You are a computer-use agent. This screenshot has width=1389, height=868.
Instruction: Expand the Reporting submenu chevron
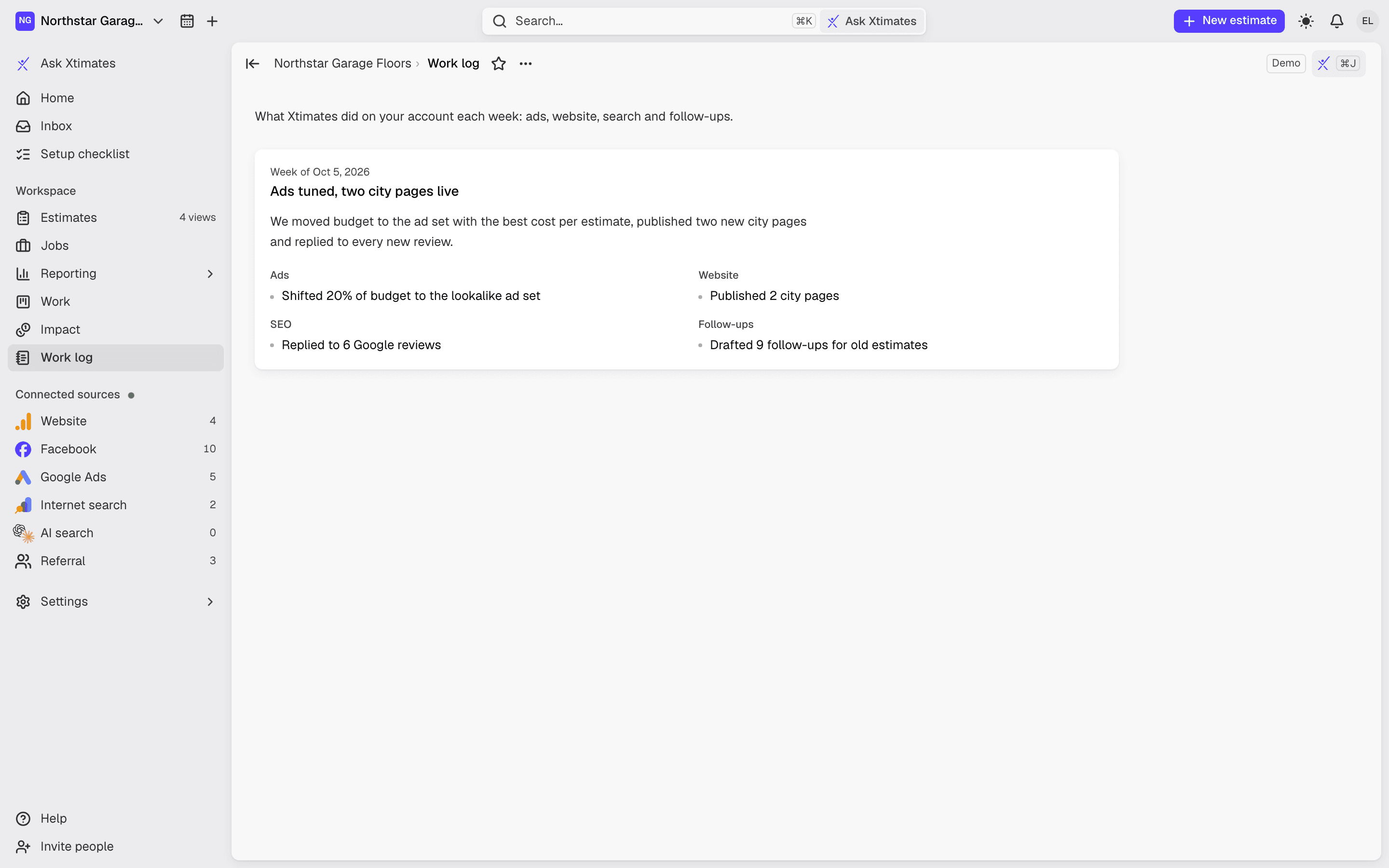[x=210, y=274]
